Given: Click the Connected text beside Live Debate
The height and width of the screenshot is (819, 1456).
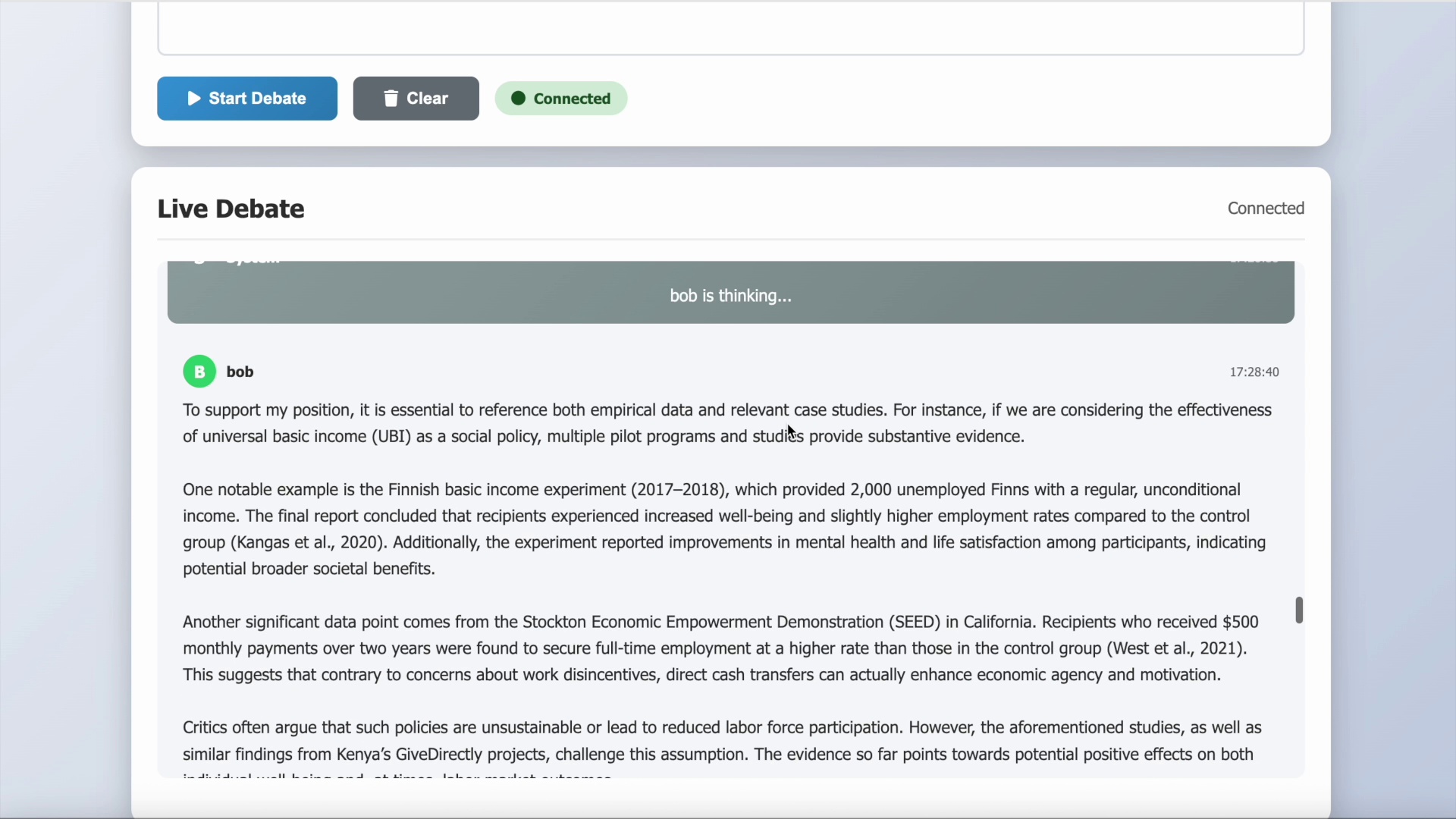Looking at the screenshot, I should (x=1266, y=209).
